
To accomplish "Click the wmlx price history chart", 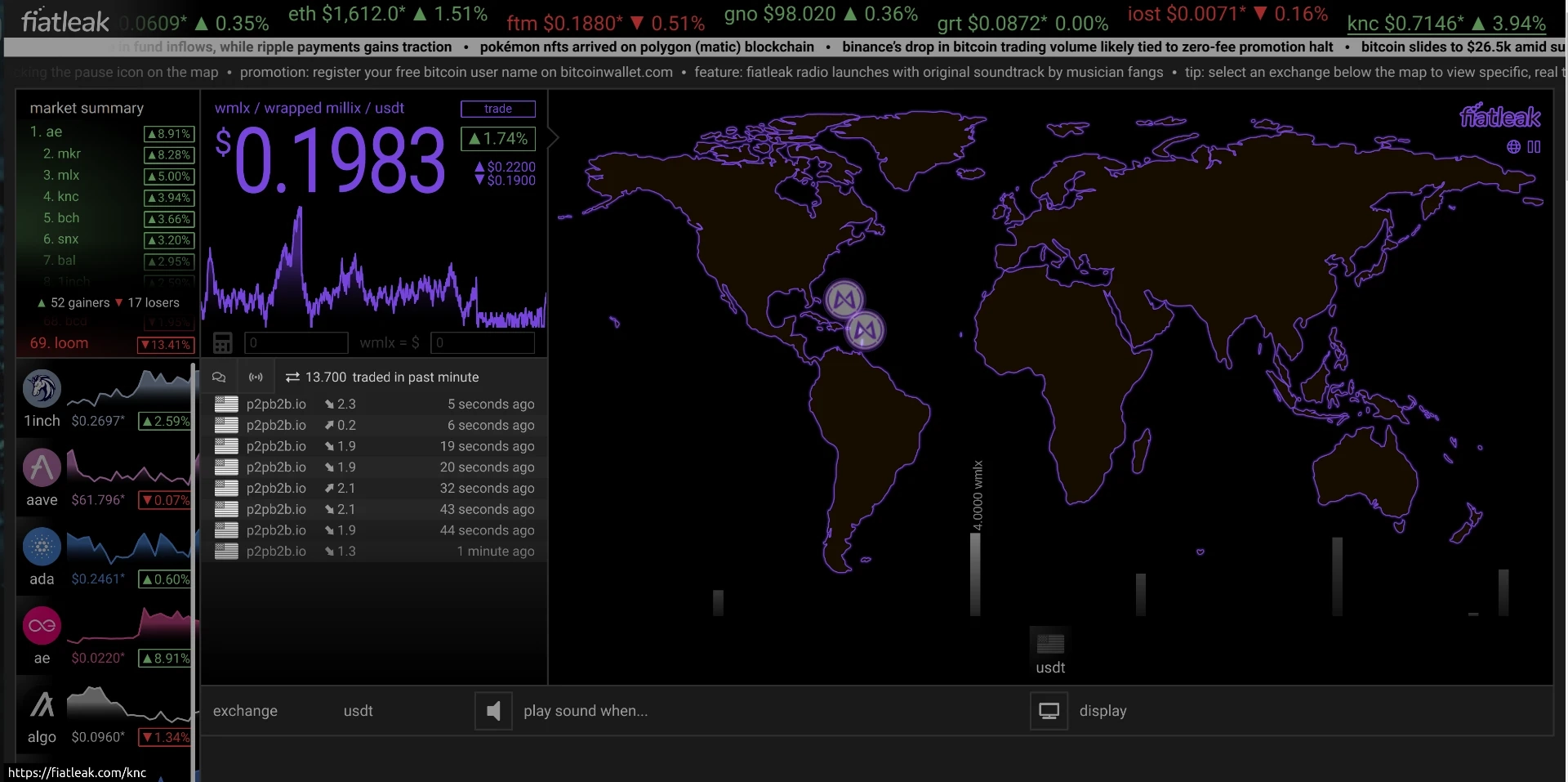I will 374,266.
